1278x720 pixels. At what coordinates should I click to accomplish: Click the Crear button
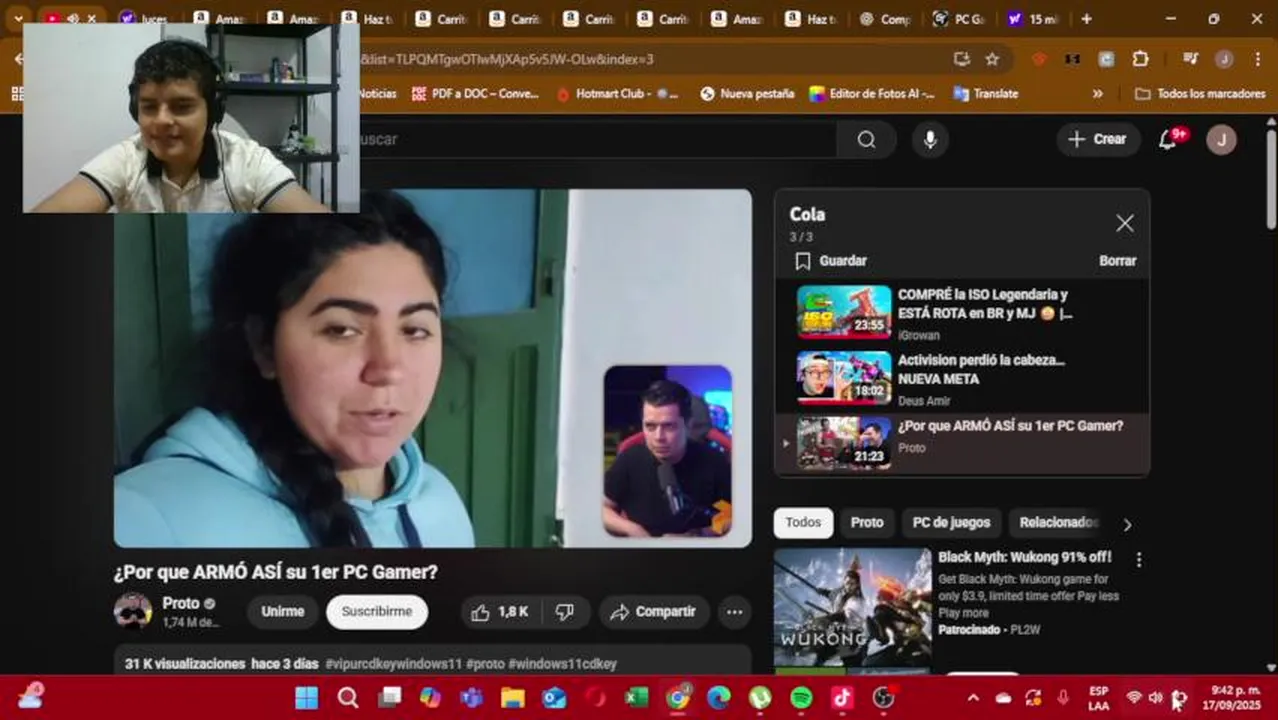(x=1098, y=139)
